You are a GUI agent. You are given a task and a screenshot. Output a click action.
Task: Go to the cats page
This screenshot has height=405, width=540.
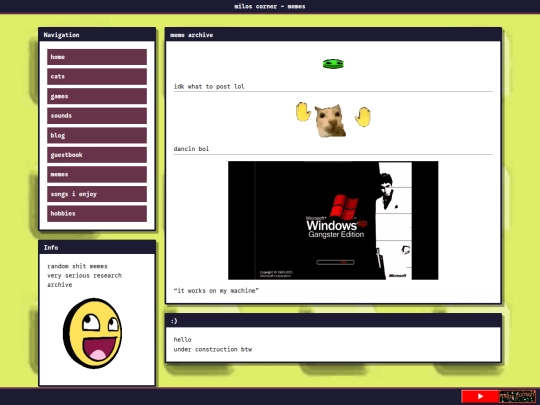click(x=97, y=76)
